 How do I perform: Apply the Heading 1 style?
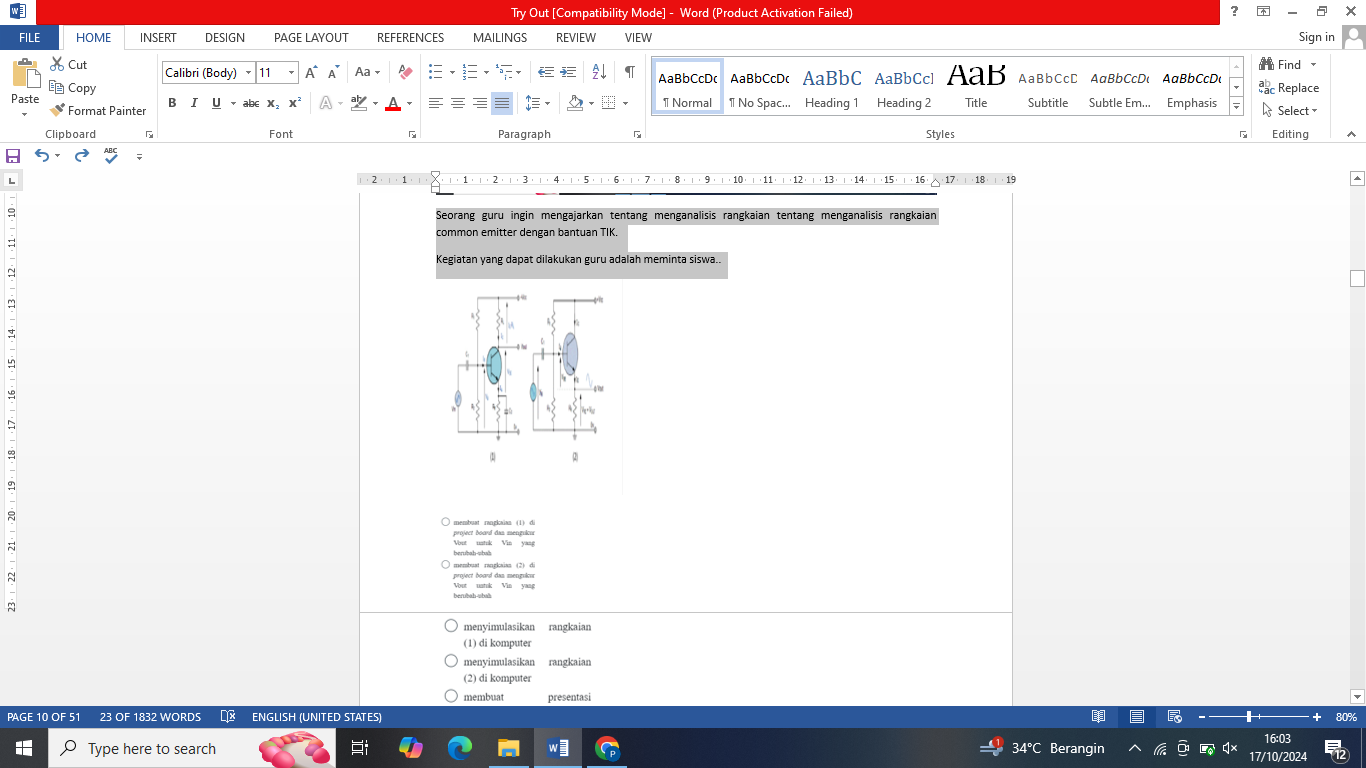pos(832,87)
